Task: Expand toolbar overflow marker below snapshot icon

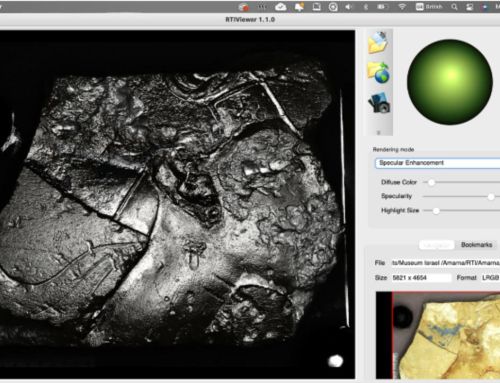Action: [378, 132]
